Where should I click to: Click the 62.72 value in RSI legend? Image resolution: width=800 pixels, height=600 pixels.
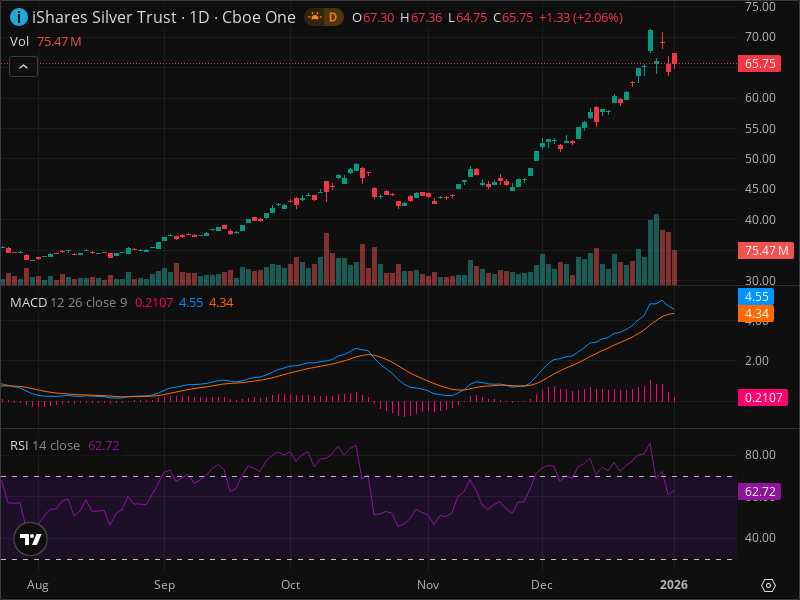(104, 445)
